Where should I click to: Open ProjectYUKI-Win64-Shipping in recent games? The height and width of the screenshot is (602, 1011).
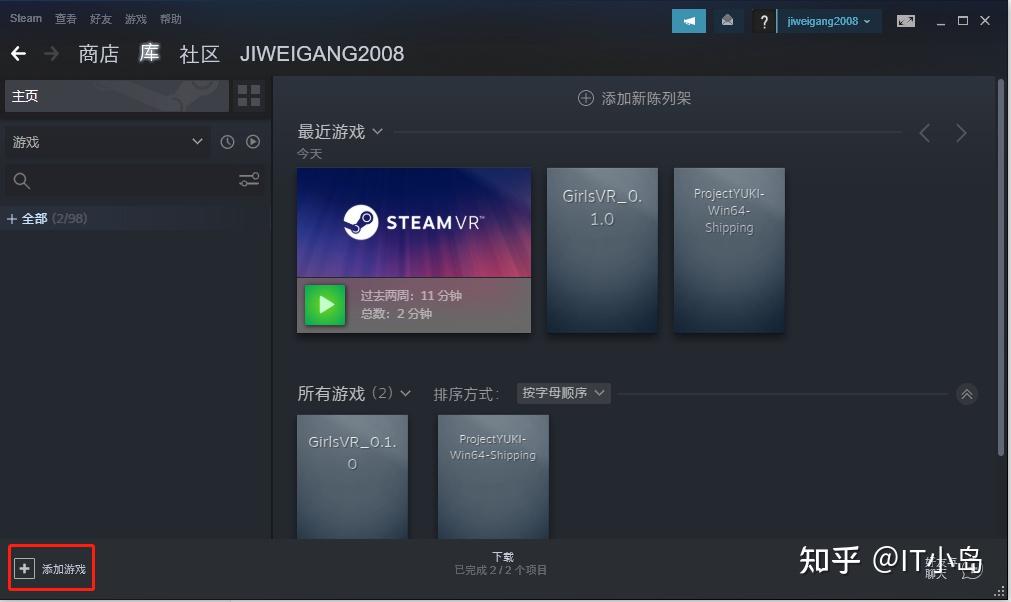click(x=729, y=250)
